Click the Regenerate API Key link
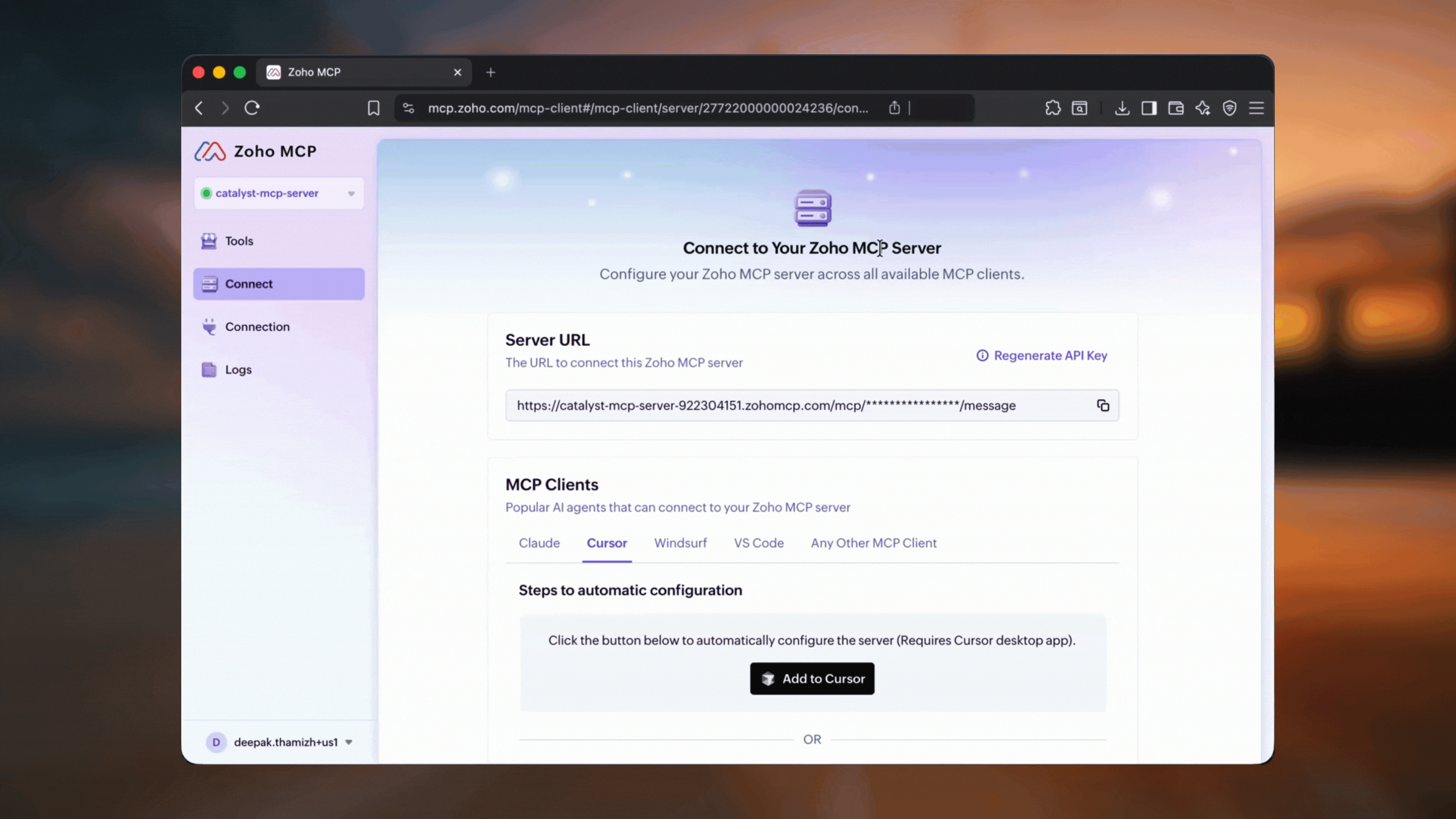 tap(1050, 356)
